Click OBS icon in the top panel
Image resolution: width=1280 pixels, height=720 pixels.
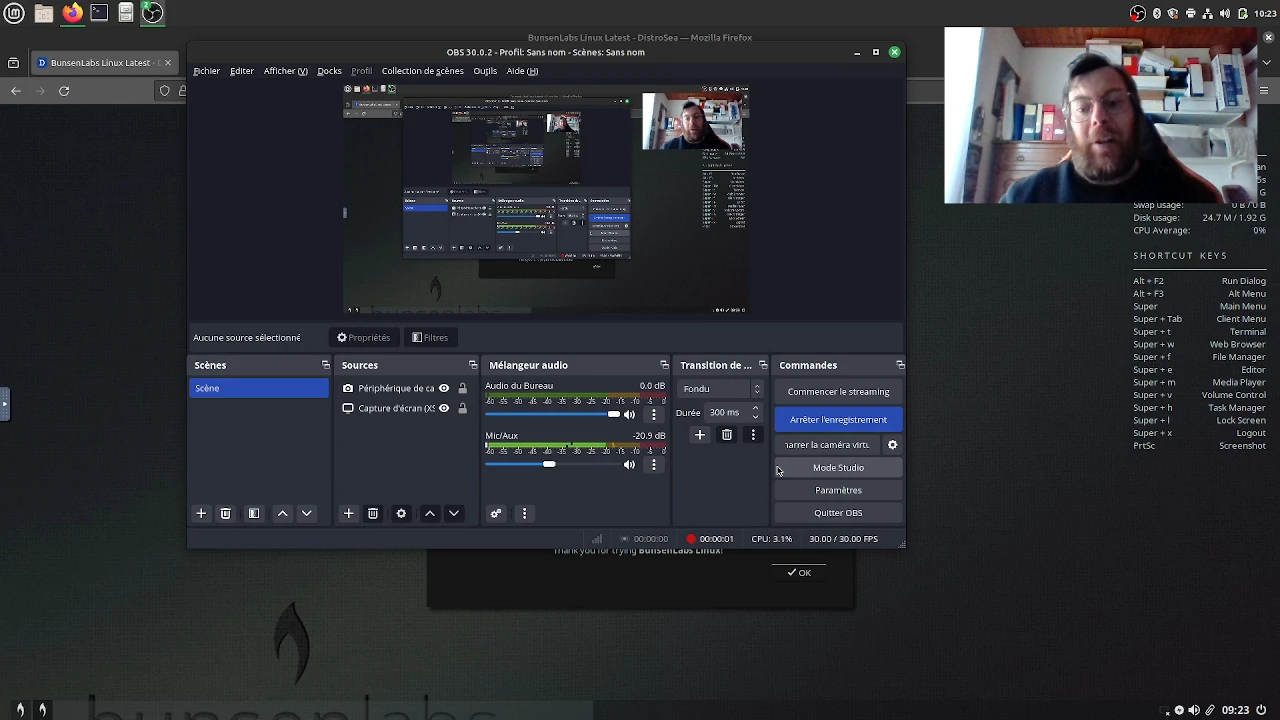pos(152,13)
